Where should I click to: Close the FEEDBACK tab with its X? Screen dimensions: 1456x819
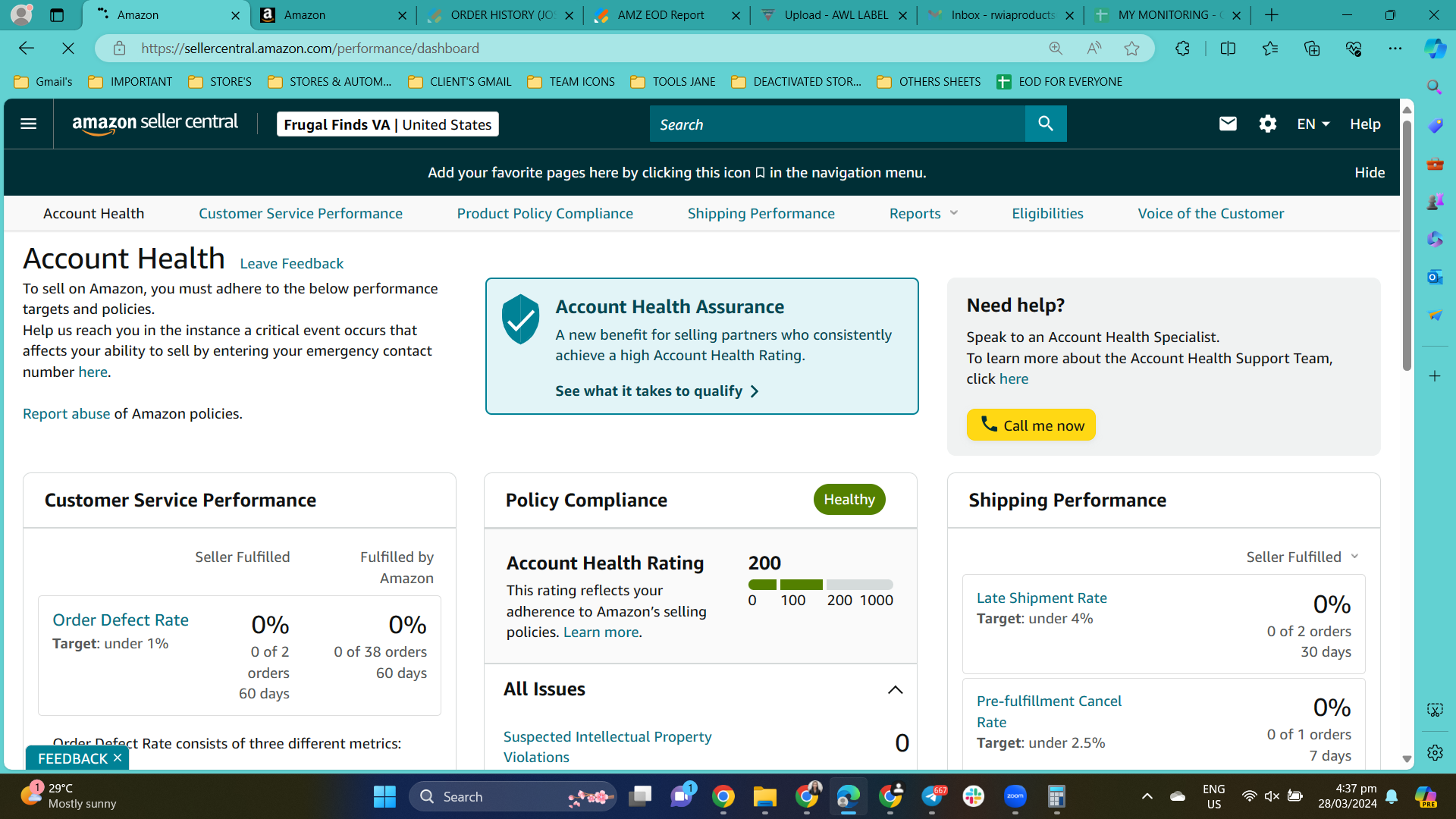pyautogui.click(x=118, y=758)
